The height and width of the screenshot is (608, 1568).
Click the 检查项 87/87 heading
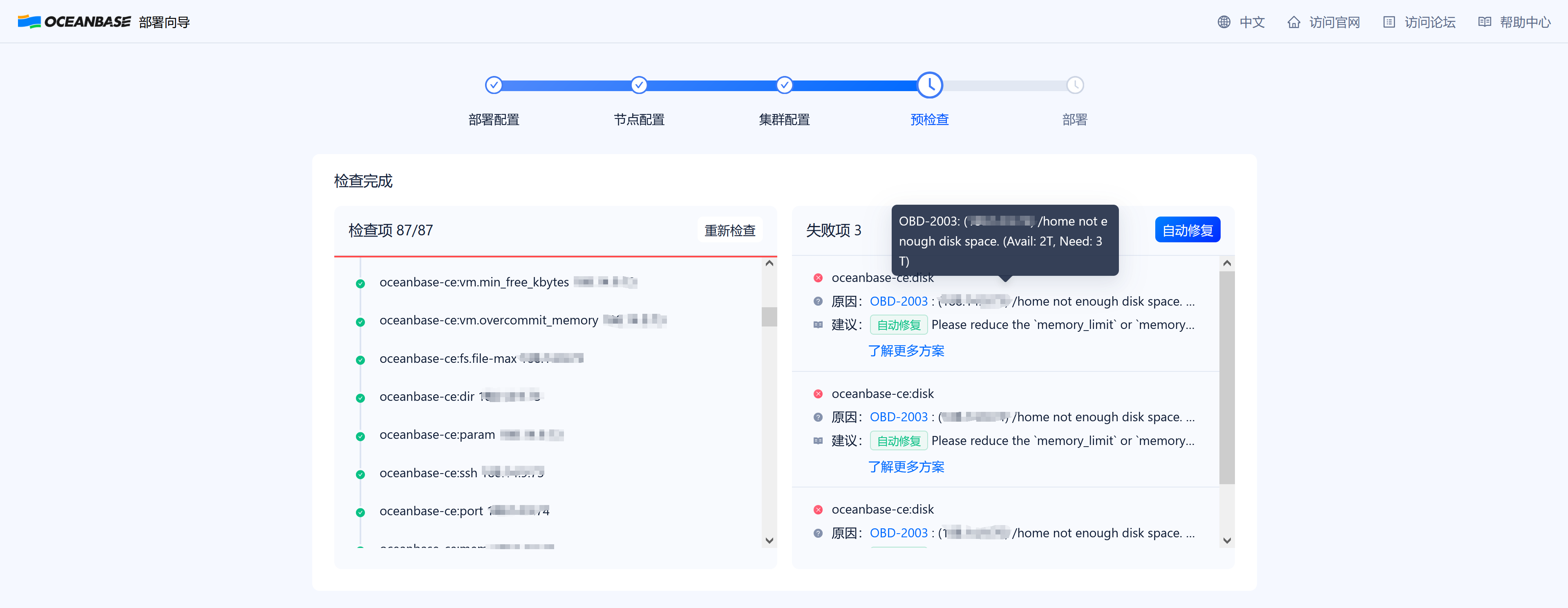[390, 230]
